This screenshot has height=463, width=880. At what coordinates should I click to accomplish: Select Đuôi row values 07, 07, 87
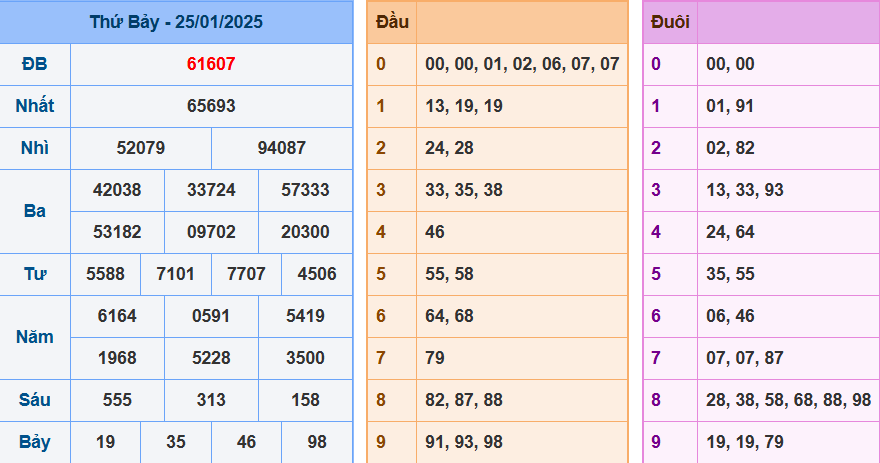[x=745, y=358]
